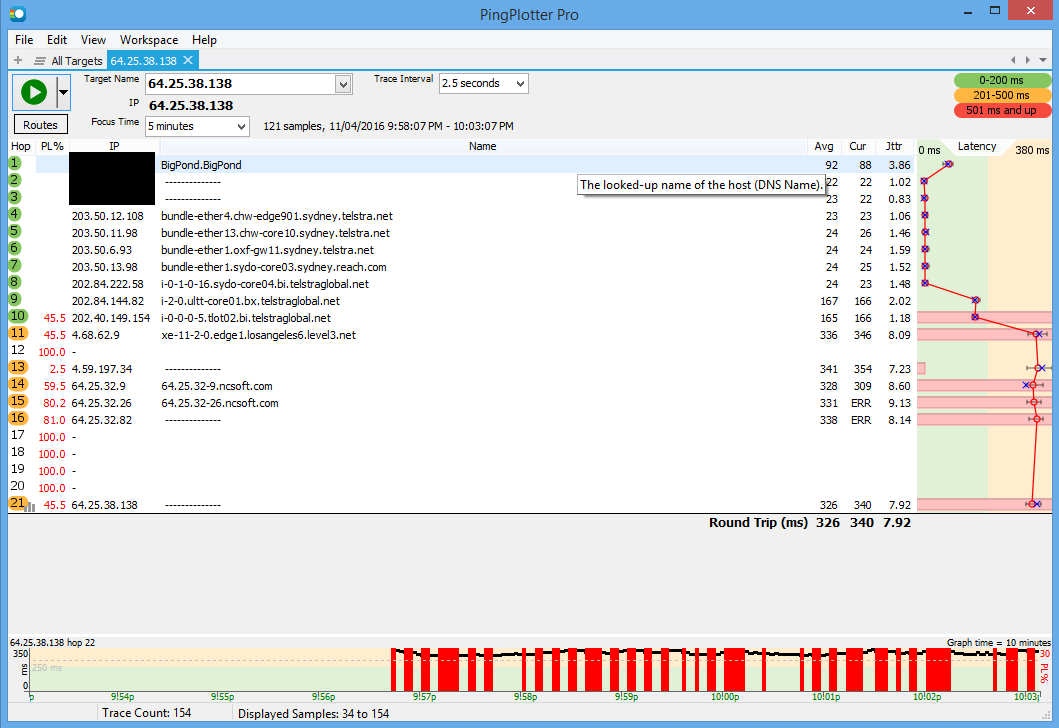Close the 64.25.38.138 tab

coord(188,60)
